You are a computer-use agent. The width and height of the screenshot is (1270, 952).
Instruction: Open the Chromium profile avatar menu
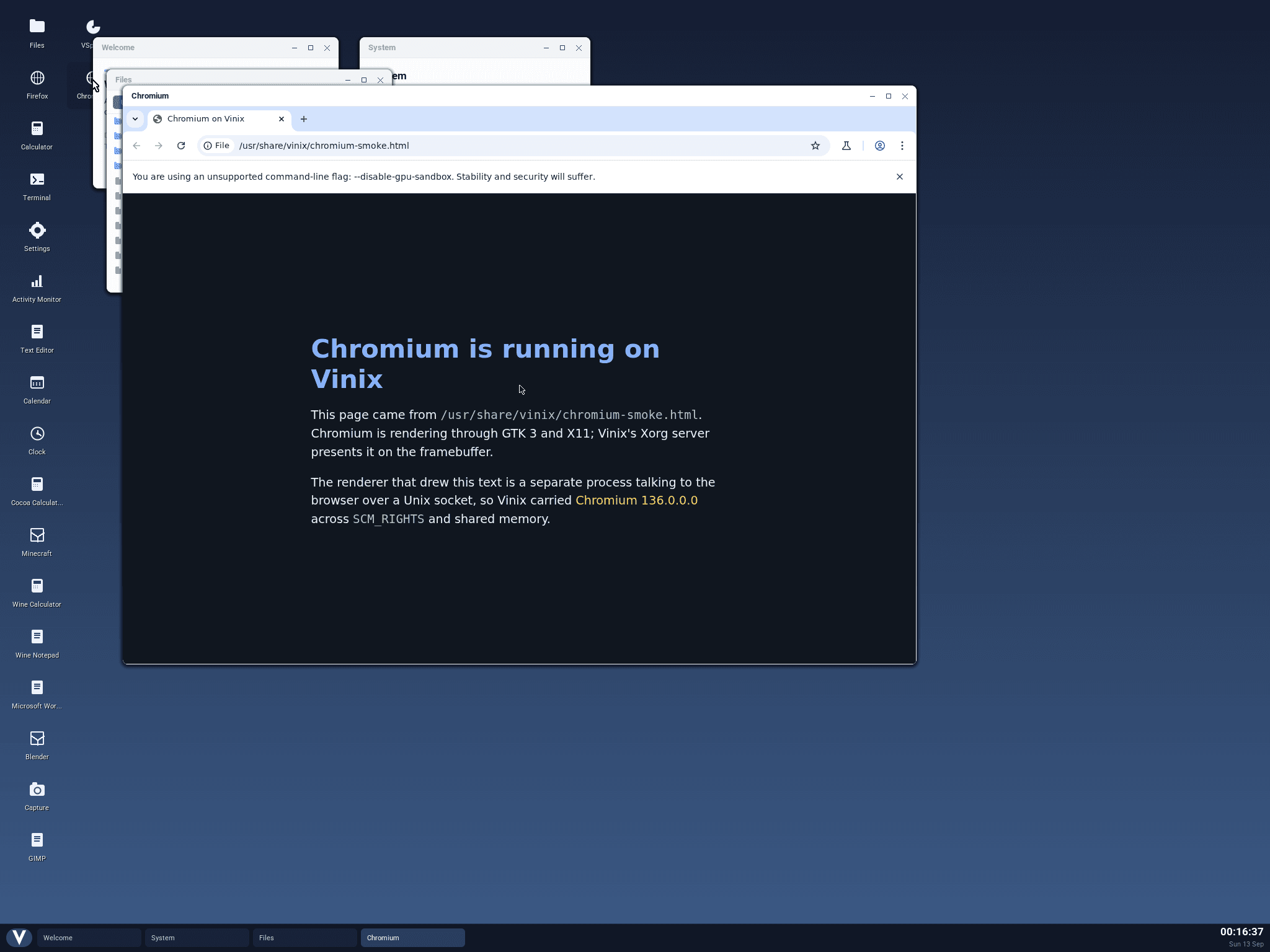point(880,146)
